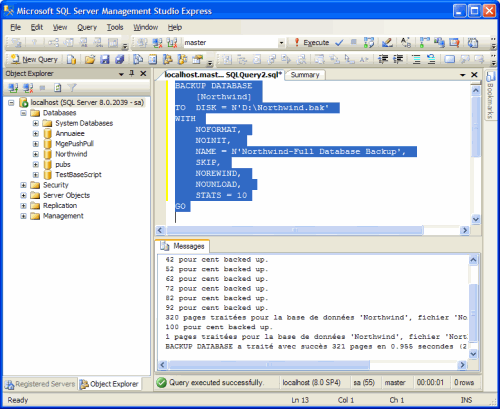Open the View menu
The width and height of the screenshot is (500, 409).
coord(60,27)
